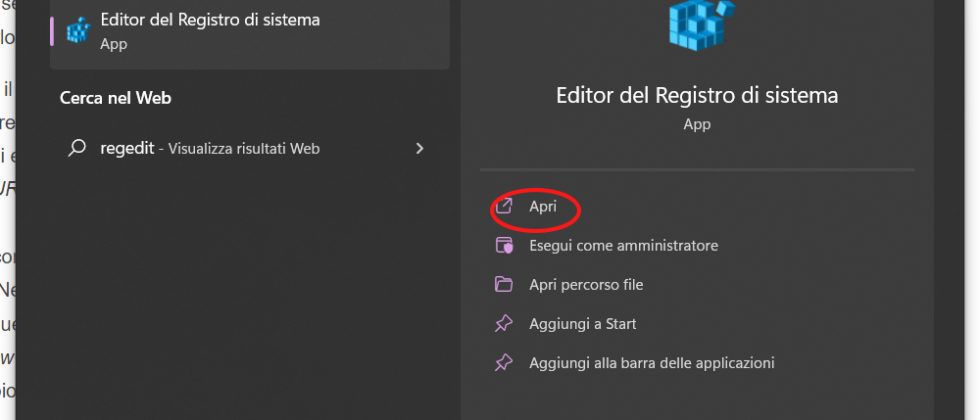Viewport: 980px width, 420px height.
Task: Select "Esegui come amministratore" text
Action: click(x=623, y=245)
